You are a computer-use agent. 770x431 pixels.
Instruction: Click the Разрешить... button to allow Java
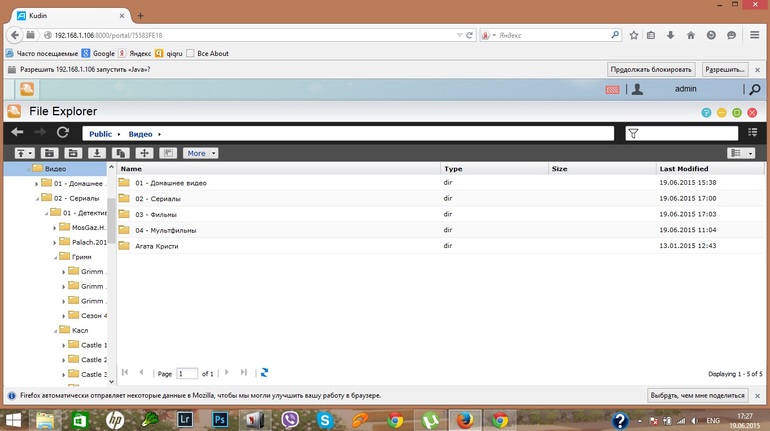coord(725,70)
